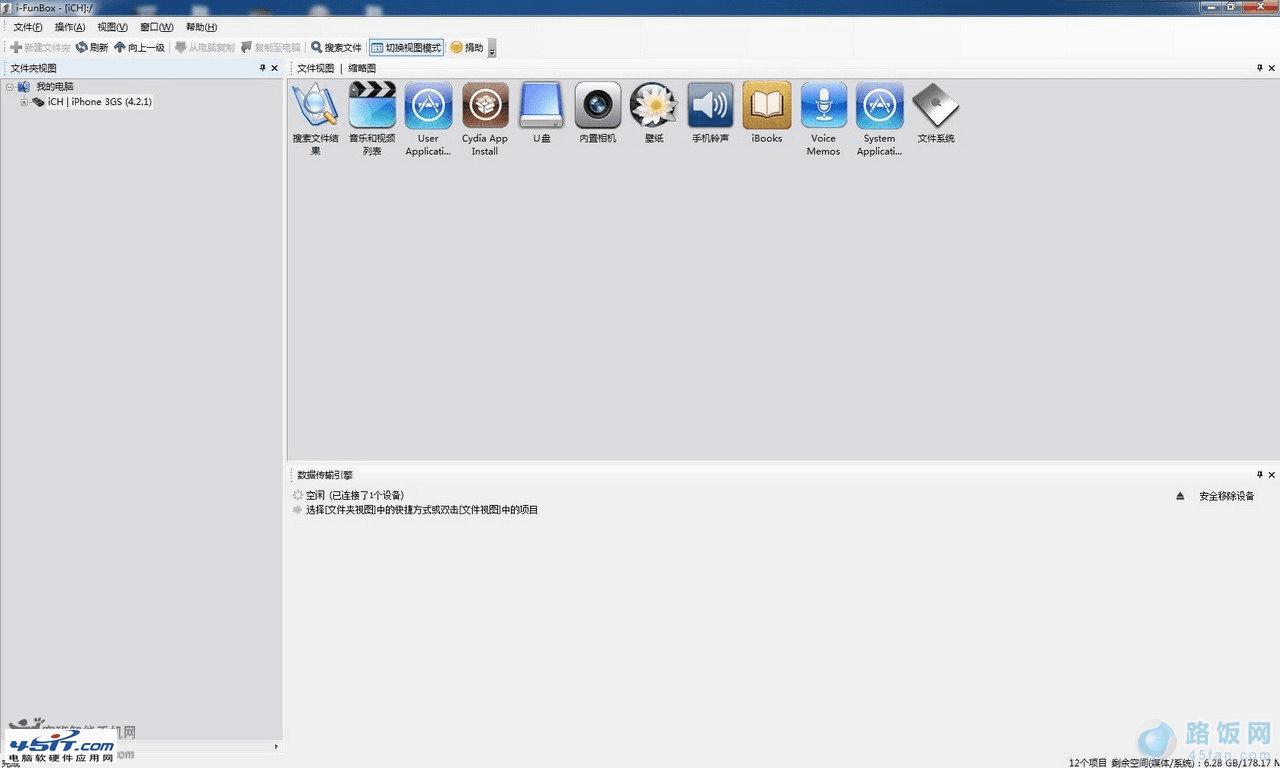
Task: Pin the 文件视图 file view panel
Action: tap(1259, 68)
